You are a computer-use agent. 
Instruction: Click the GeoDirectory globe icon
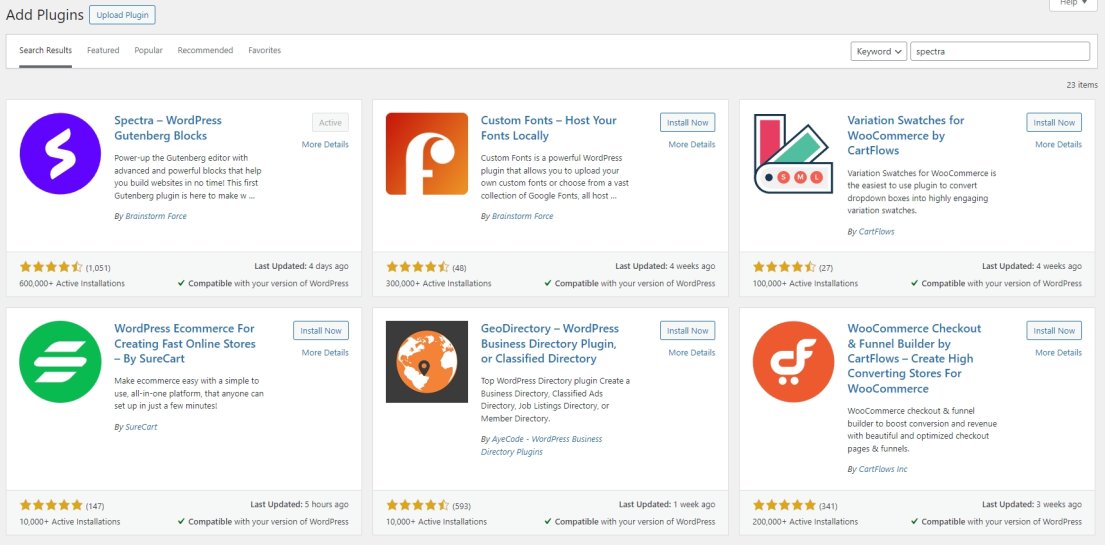[x=427, y=361]
